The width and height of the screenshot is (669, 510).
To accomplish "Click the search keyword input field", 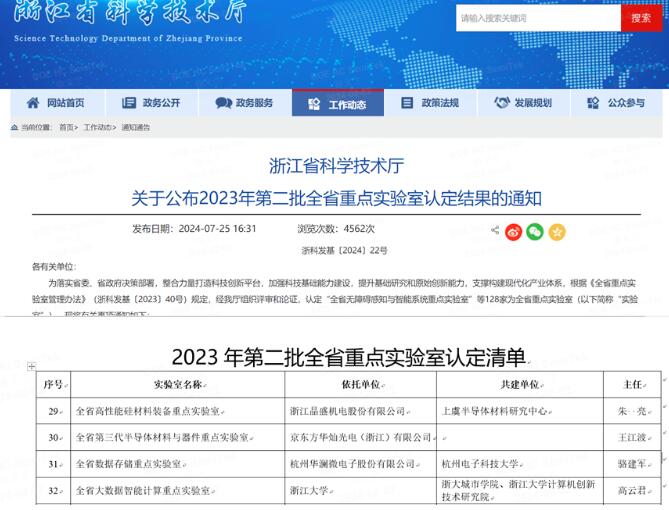I will pyautogui.click(x=537, y=18).
